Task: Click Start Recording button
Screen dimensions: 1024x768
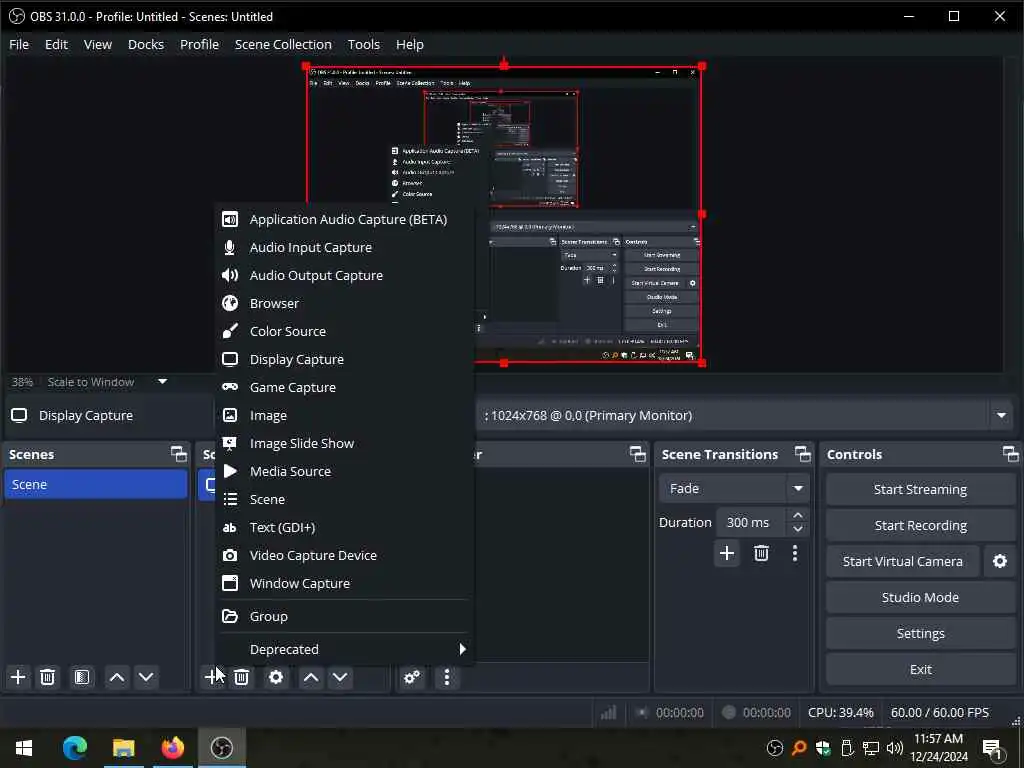Action: (x=920, y=526)
